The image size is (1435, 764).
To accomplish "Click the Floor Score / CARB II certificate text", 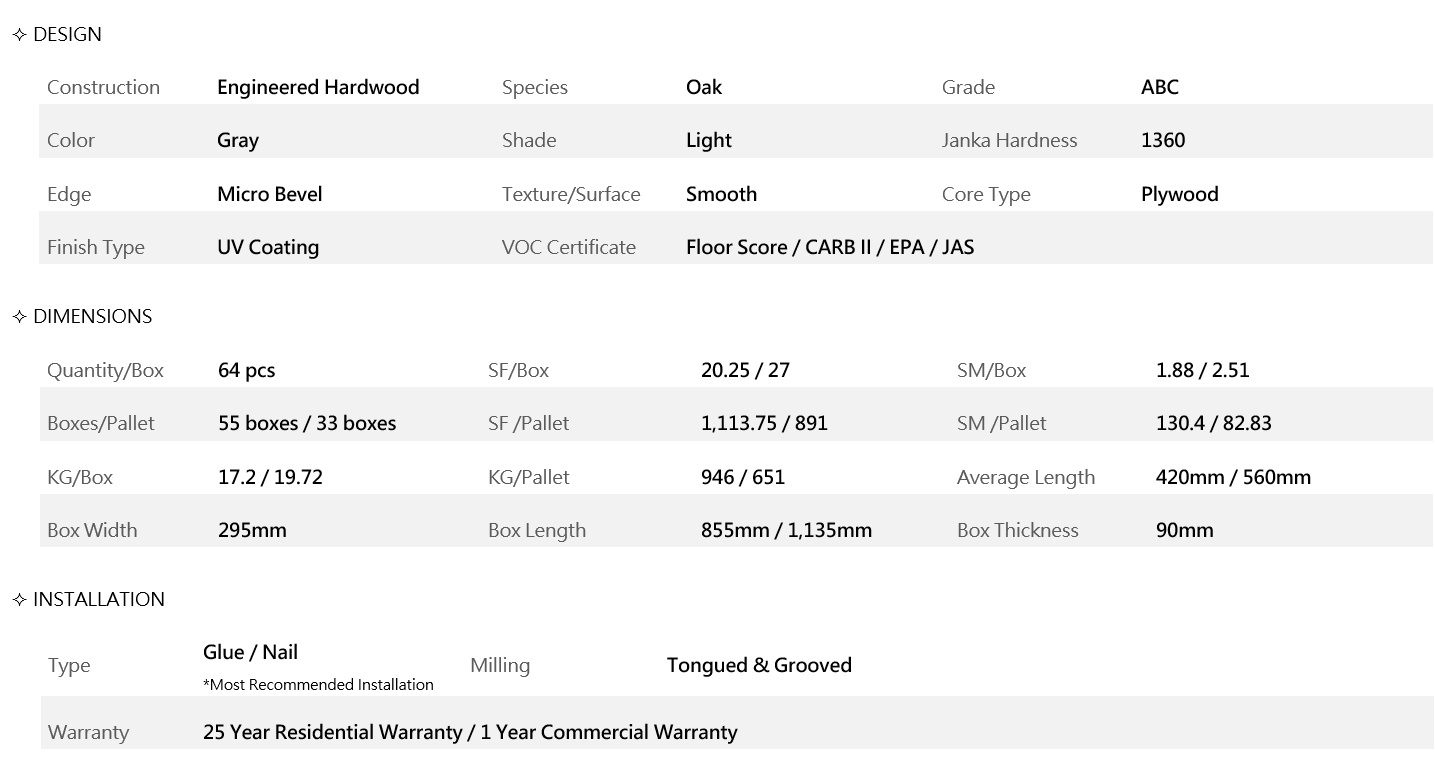I will (x=829, y=247).
